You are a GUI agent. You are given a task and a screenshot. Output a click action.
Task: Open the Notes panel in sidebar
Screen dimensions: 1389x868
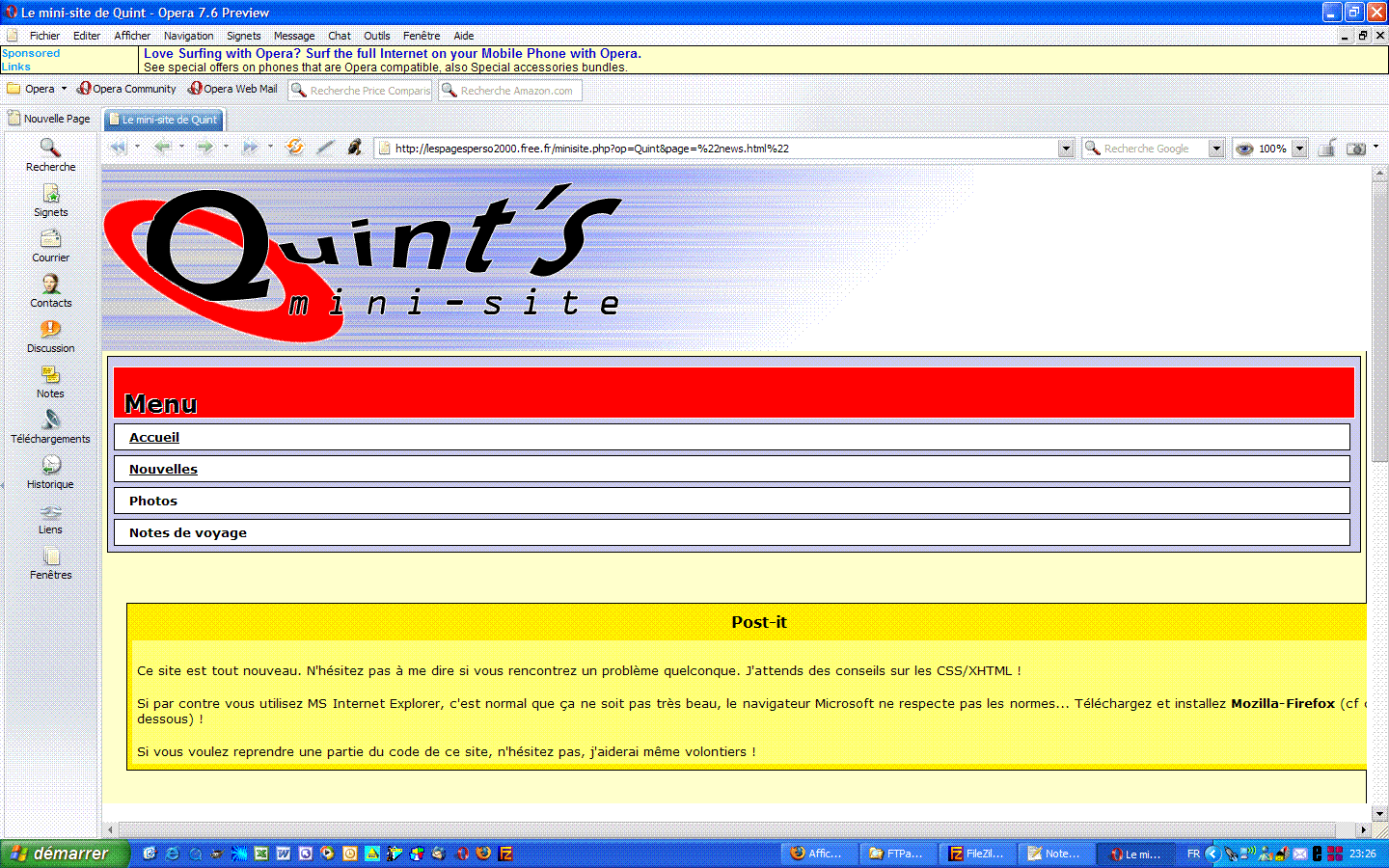click(50, 381)
